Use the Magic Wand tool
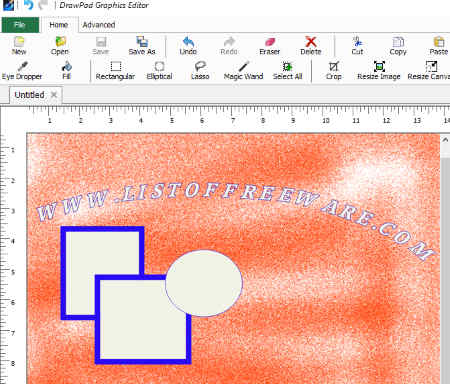 (243, 71)
